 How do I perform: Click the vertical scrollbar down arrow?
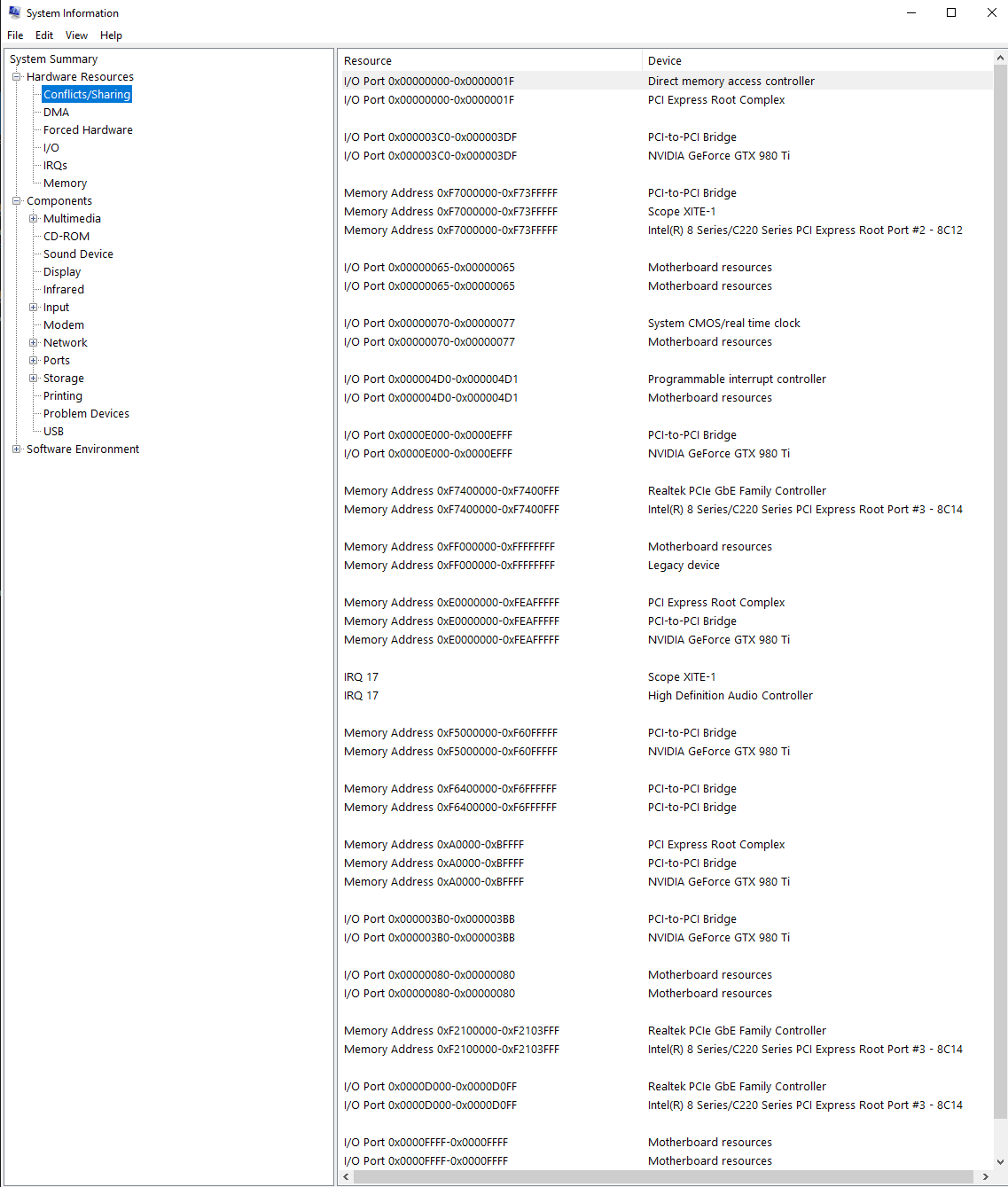click(1000, 1161)
